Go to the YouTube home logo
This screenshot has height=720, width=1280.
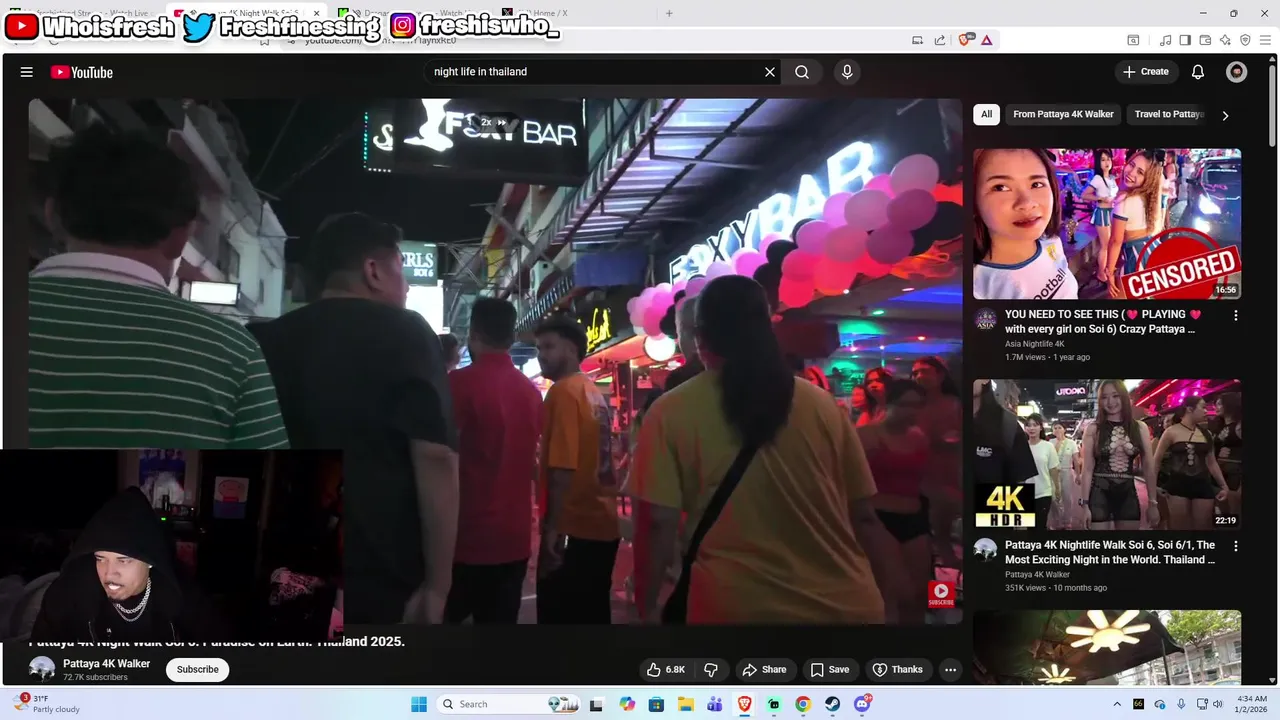(81, 72)
